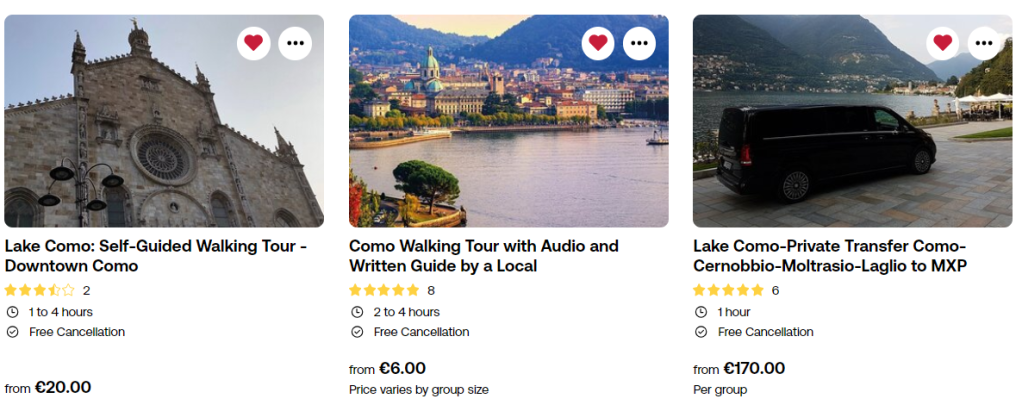Click clock icon beside 2 to 4 hours
This screenshot has height=405, width=1022.
point(356,312)
